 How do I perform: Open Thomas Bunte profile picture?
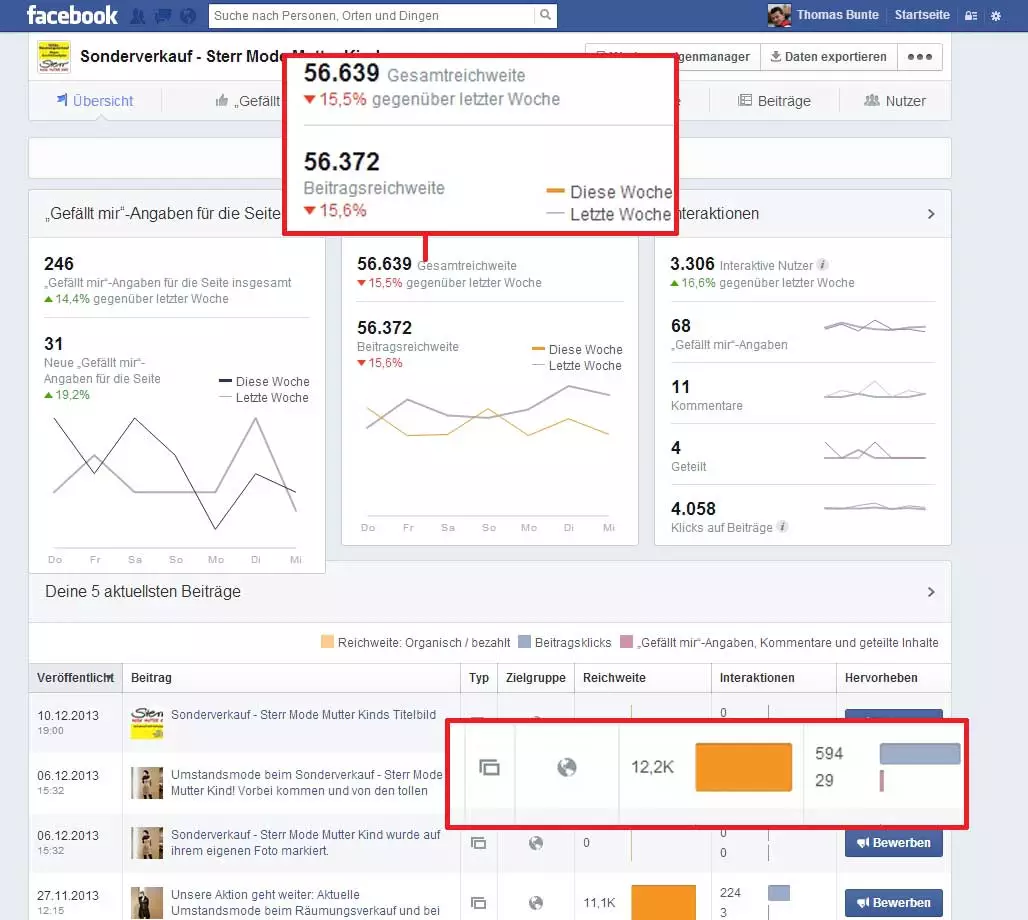click(779, 15)
